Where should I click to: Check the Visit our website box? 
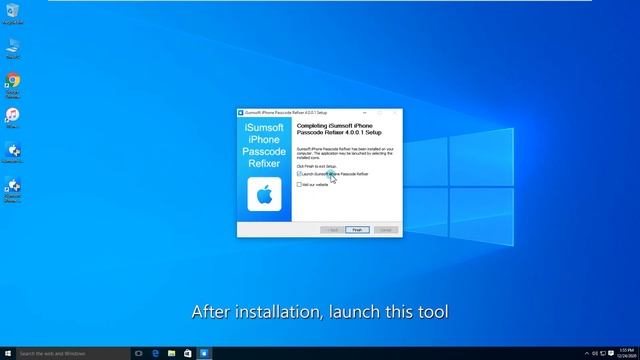(x=299, y=184)
